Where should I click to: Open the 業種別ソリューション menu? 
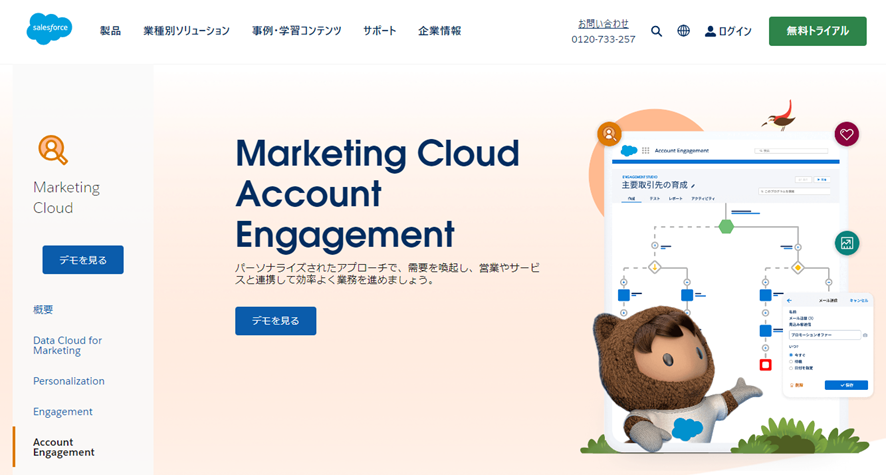coord(186,30)
